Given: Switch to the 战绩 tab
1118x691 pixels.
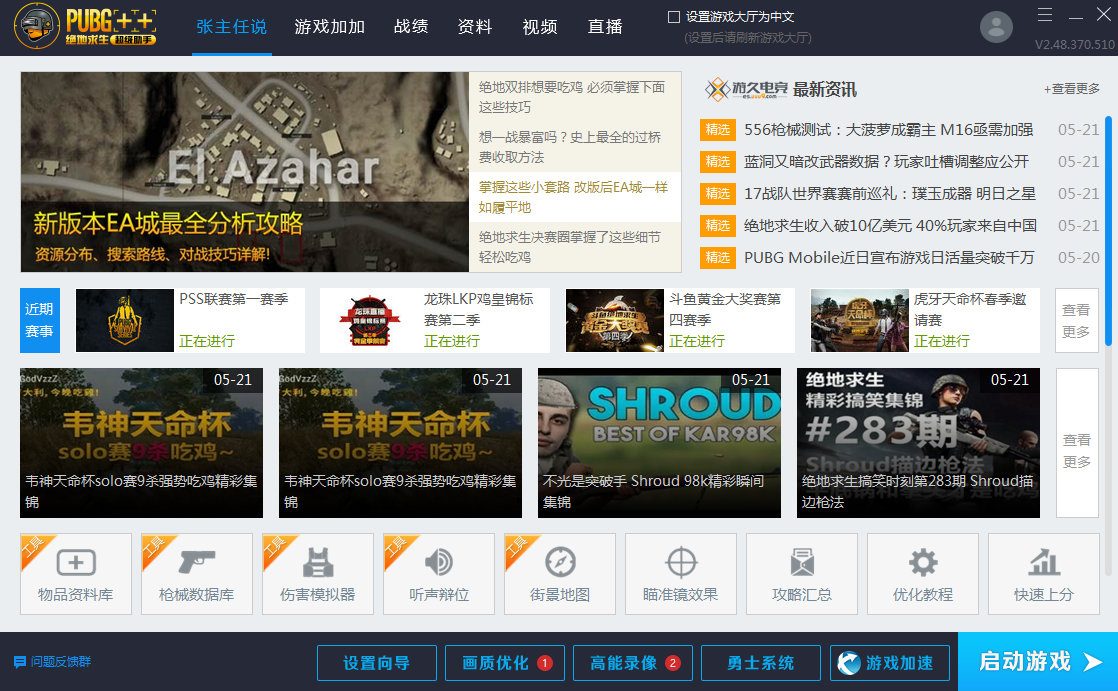Looking at the screenshot, I should [411, 27].
